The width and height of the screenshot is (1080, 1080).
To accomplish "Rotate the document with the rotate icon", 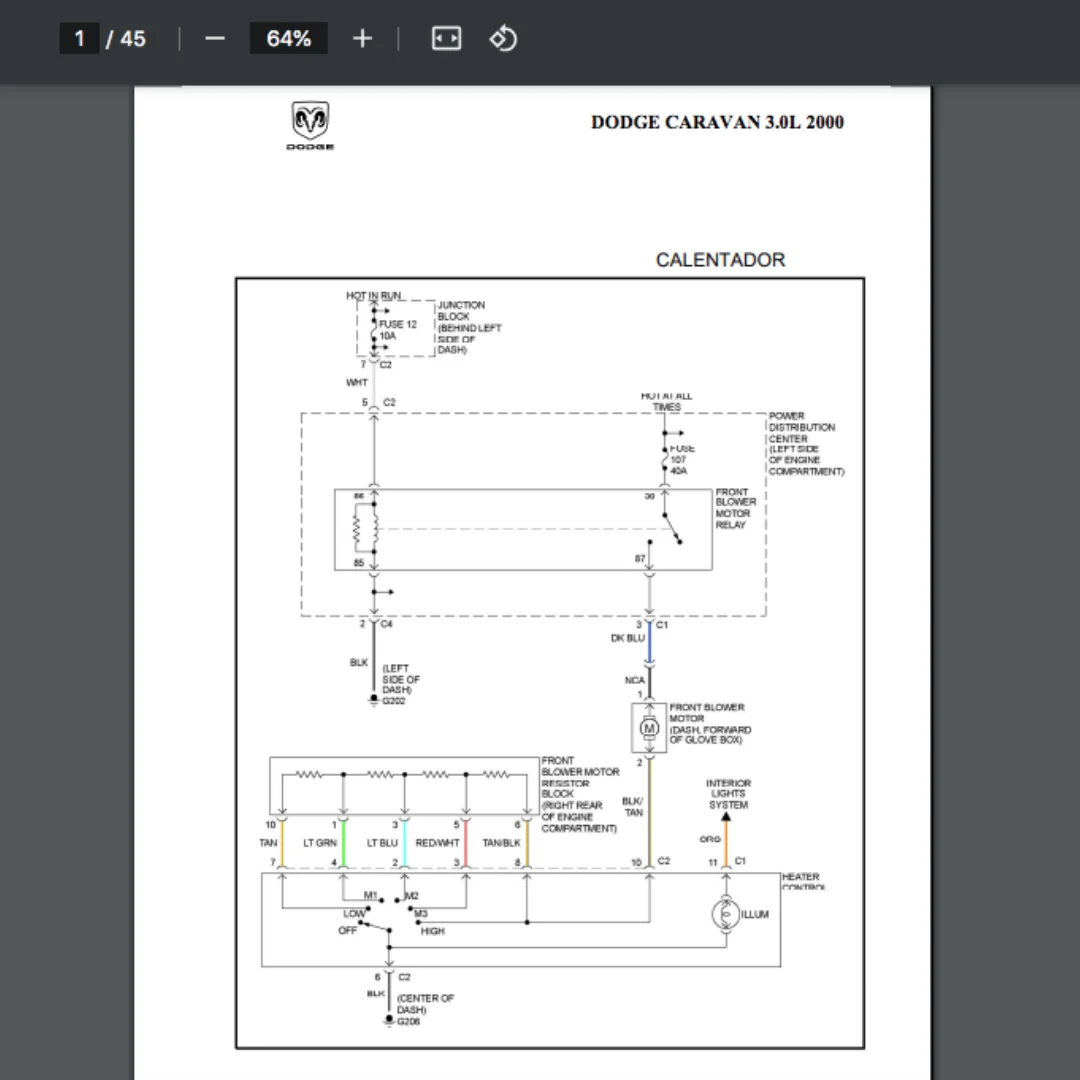I will [x=503, y=39].
